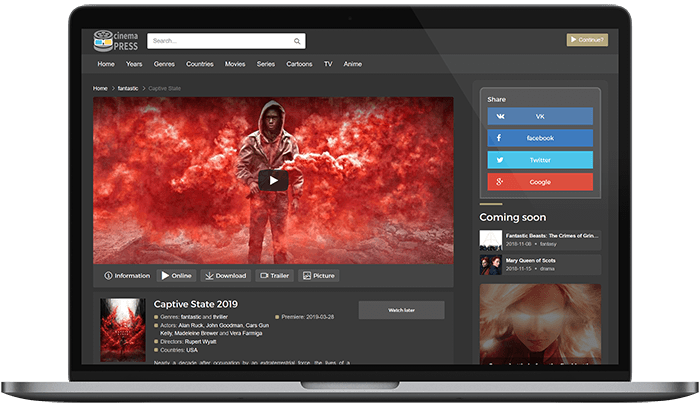Click the VK share icon
This screenshot has height=410, width=700.
click(x=499, y=116)
